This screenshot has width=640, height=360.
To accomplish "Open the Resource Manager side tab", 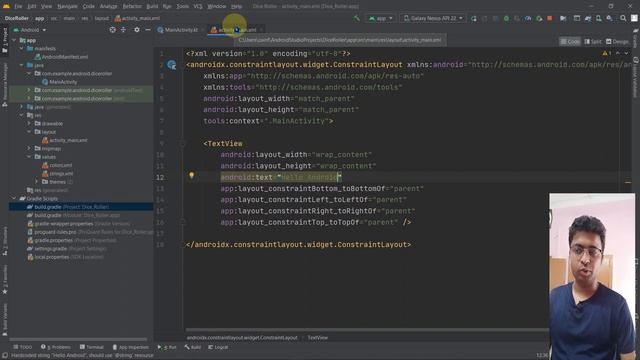I will pyautogui.click(x=5, y=85).
